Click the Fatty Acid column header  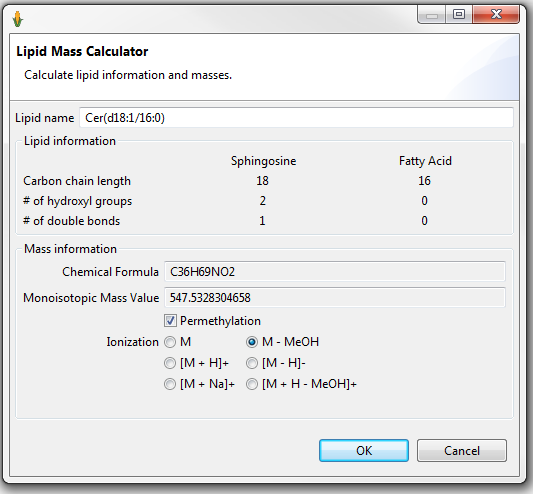(425, 161)
